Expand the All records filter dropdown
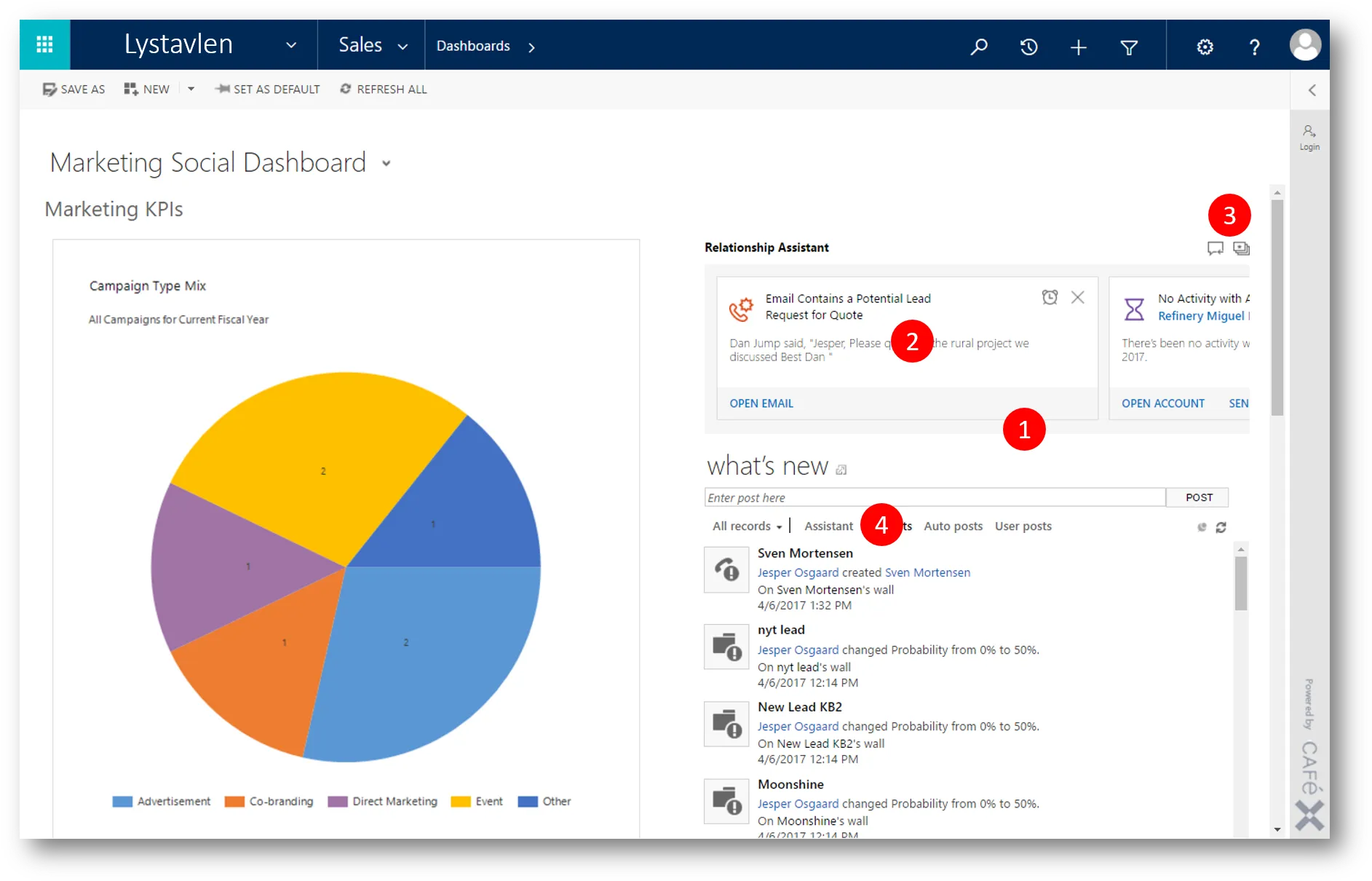This screenshot has width=1372, height=881. point(747,526)
